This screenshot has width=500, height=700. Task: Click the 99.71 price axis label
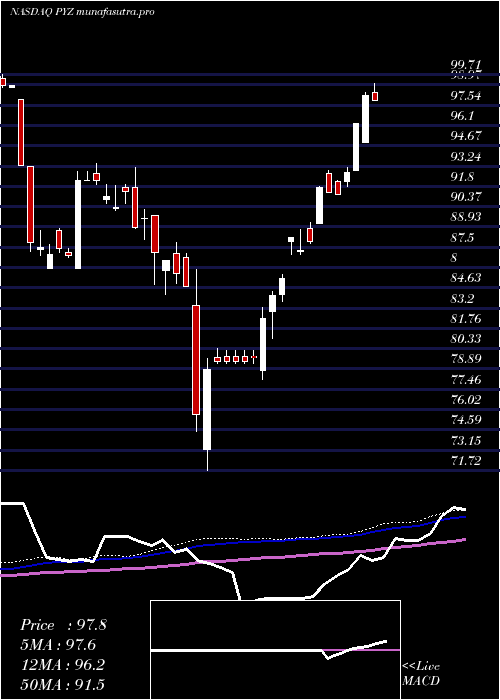click(466, 67)
